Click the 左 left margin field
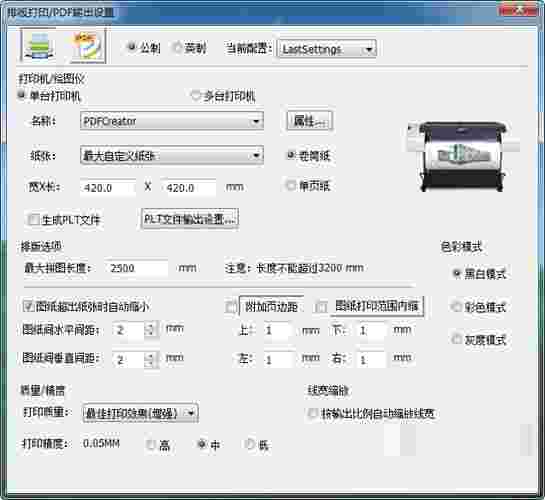 [278, 360]
